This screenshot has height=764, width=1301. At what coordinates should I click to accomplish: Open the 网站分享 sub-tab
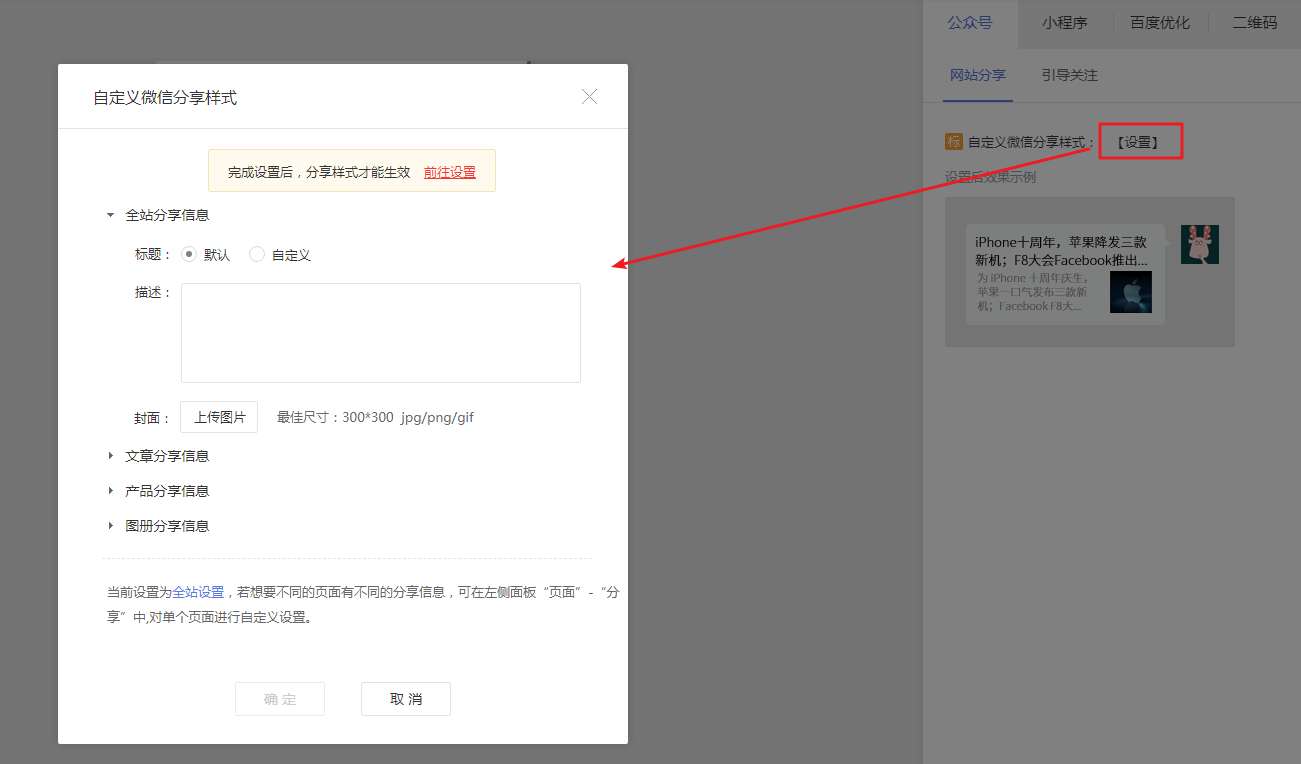(978, 75)
